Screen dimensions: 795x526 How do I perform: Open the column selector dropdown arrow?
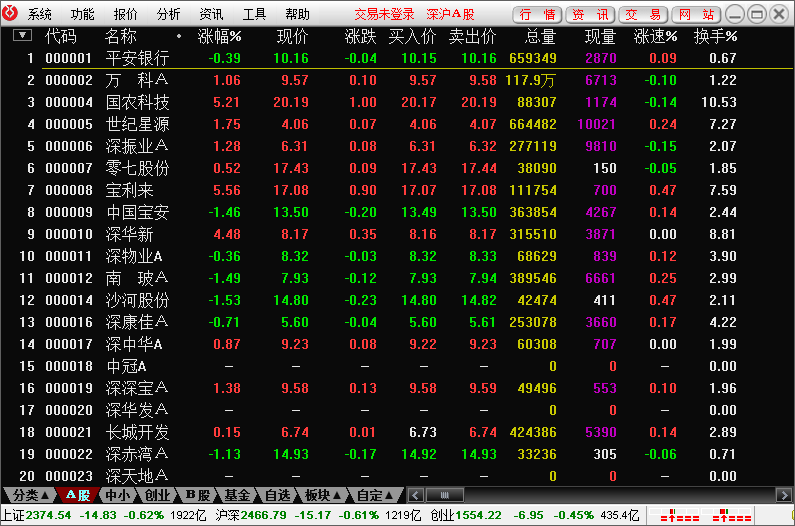pos(22,36)
